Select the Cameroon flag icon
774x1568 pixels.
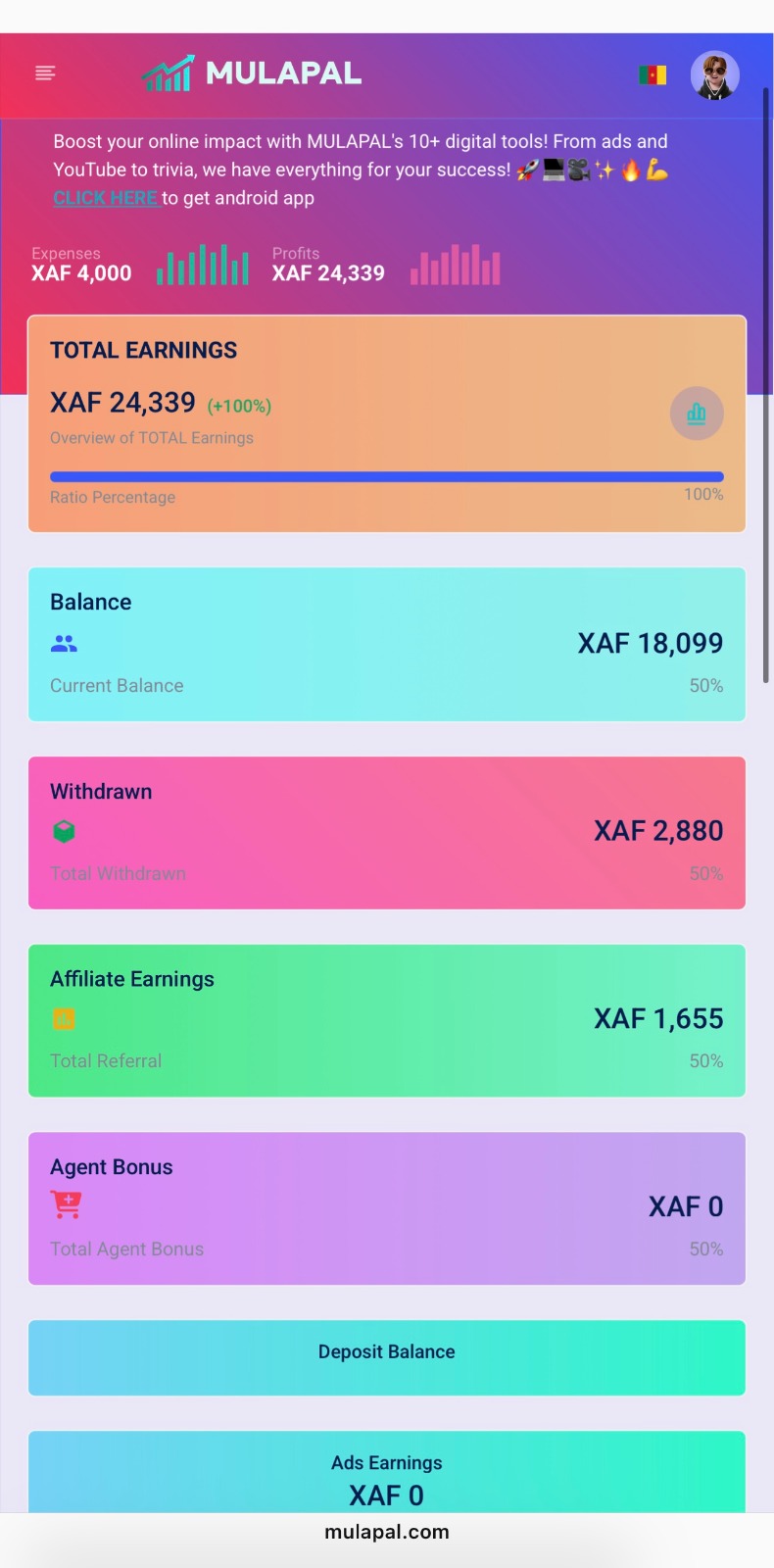(653, 75)
